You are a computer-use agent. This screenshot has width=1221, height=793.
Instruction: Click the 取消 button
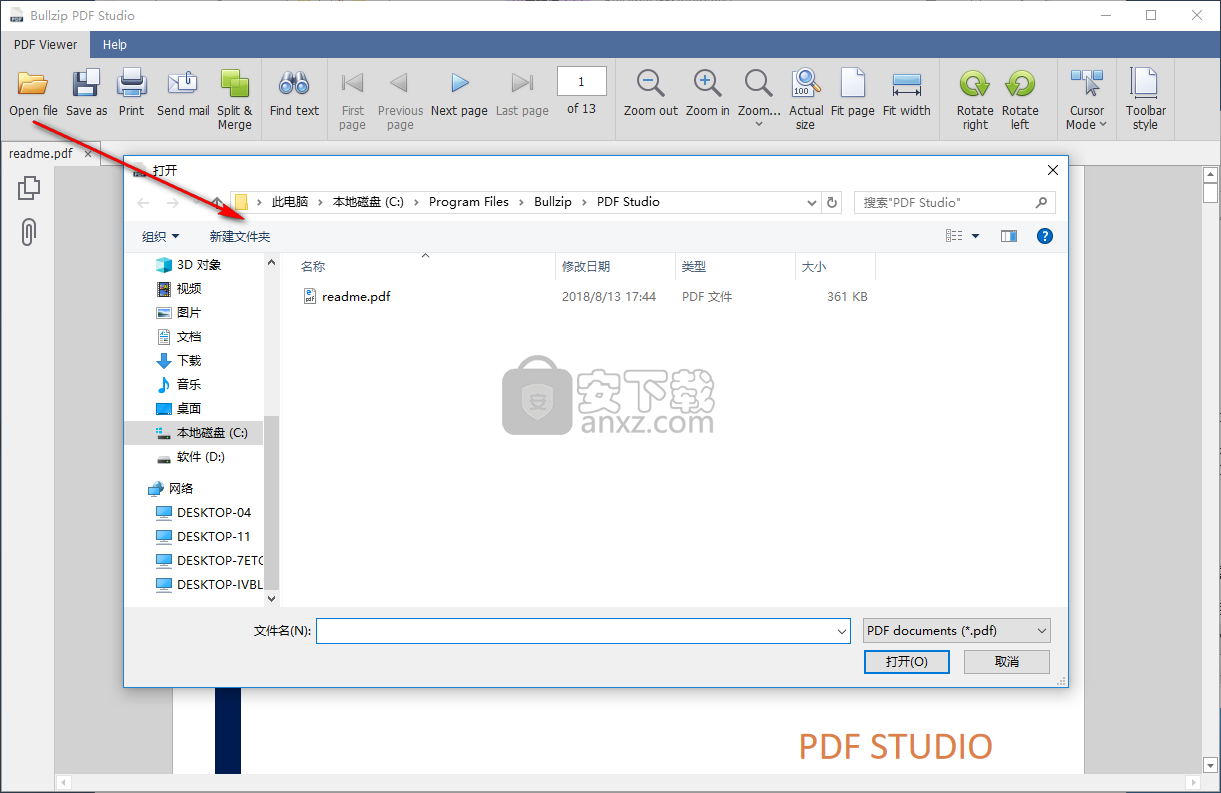tap(1007, 661)
